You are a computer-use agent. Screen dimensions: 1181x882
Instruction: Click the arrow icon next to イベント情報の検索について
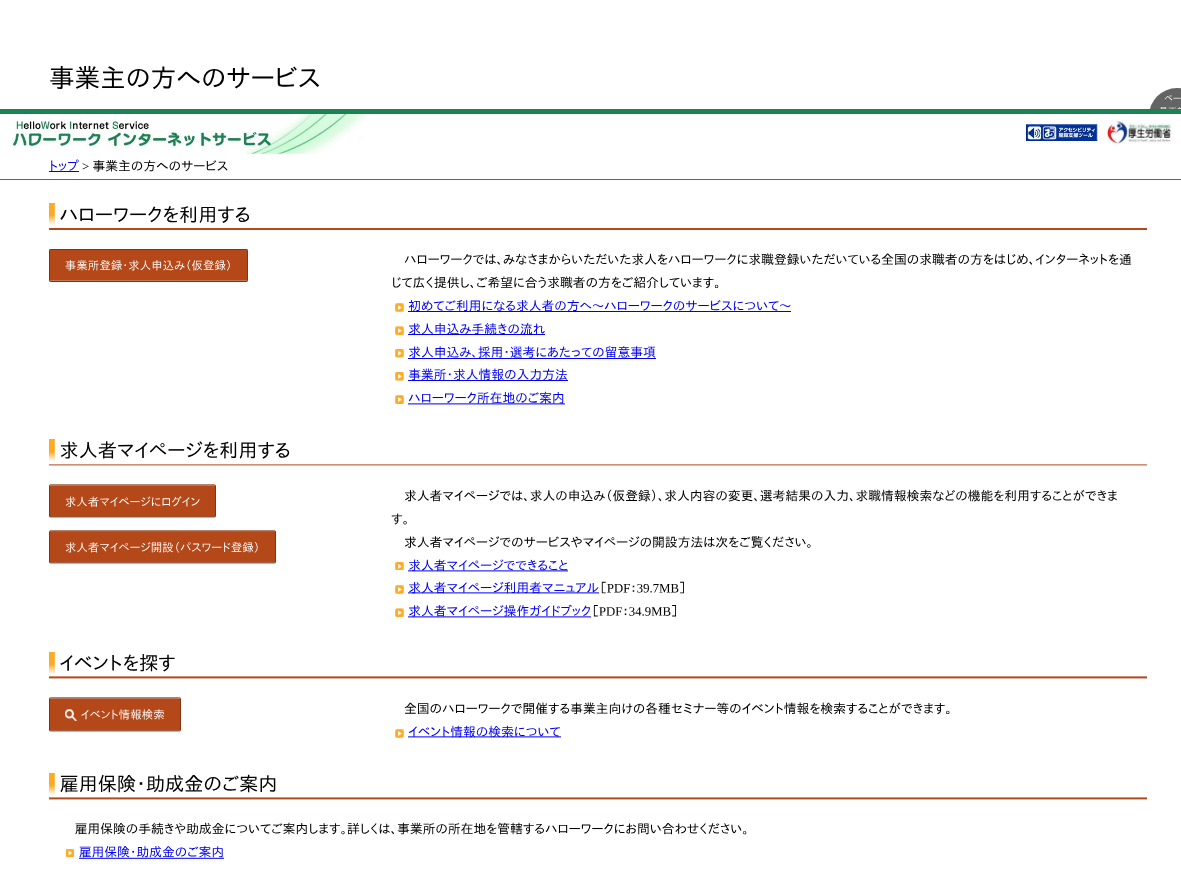click(x=399, y=733)
